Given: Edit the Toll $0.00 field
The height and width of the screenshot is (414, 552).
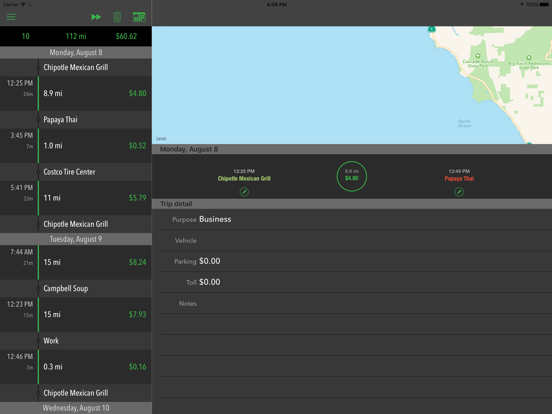Looking at the screenshot, I should click(356, 282).
